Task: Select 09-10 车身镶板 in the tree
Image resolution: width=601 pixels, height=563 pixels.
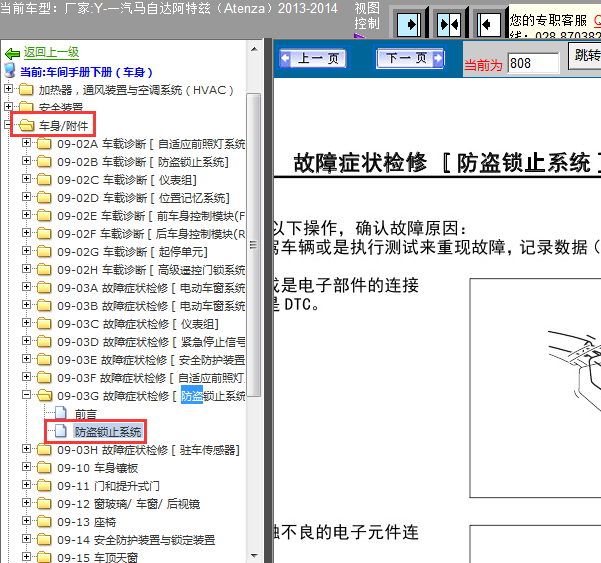Action: (x=97, y=468)
